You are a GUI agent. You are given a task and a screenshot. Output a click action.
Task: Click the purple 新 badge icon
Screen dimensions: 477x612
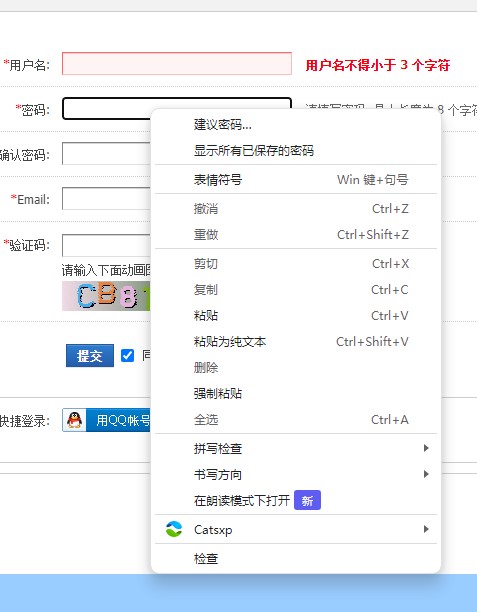pos(307,500)
